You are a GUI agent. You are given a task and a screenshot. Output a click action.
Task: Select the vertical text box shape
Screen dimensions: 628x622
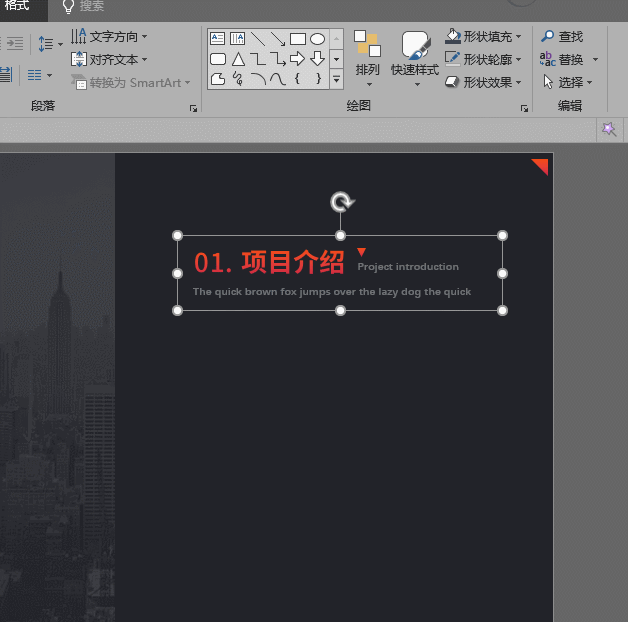click(238, 39)
